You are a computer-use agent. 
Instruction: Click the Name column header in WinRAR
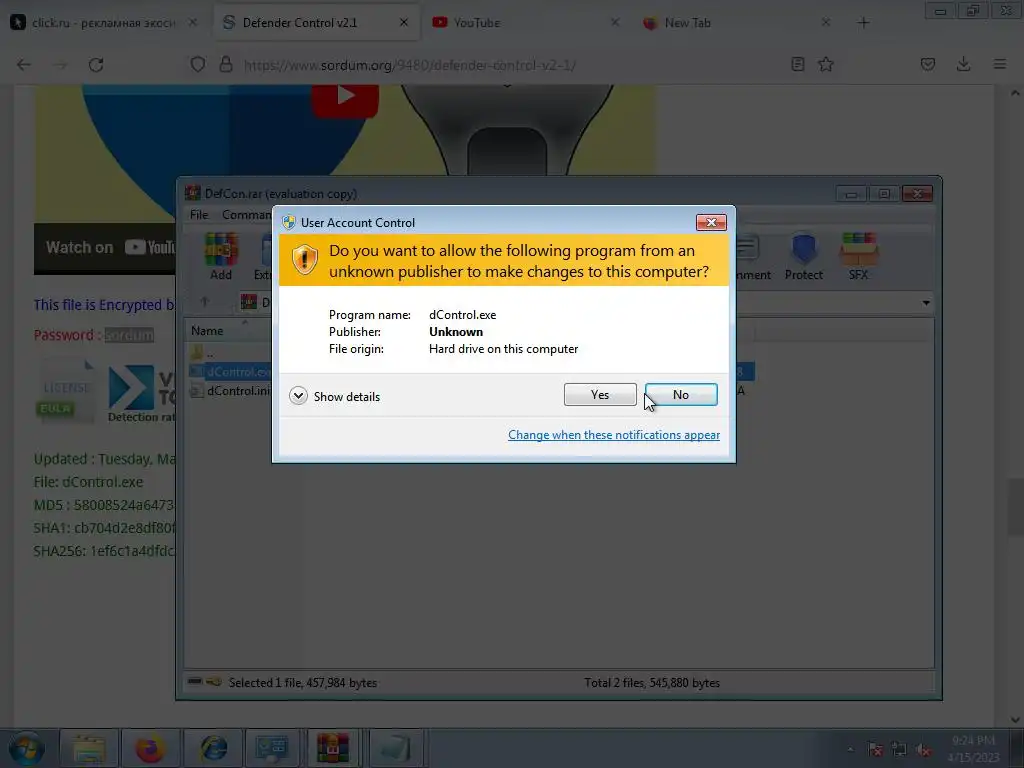tap(207, 331)
